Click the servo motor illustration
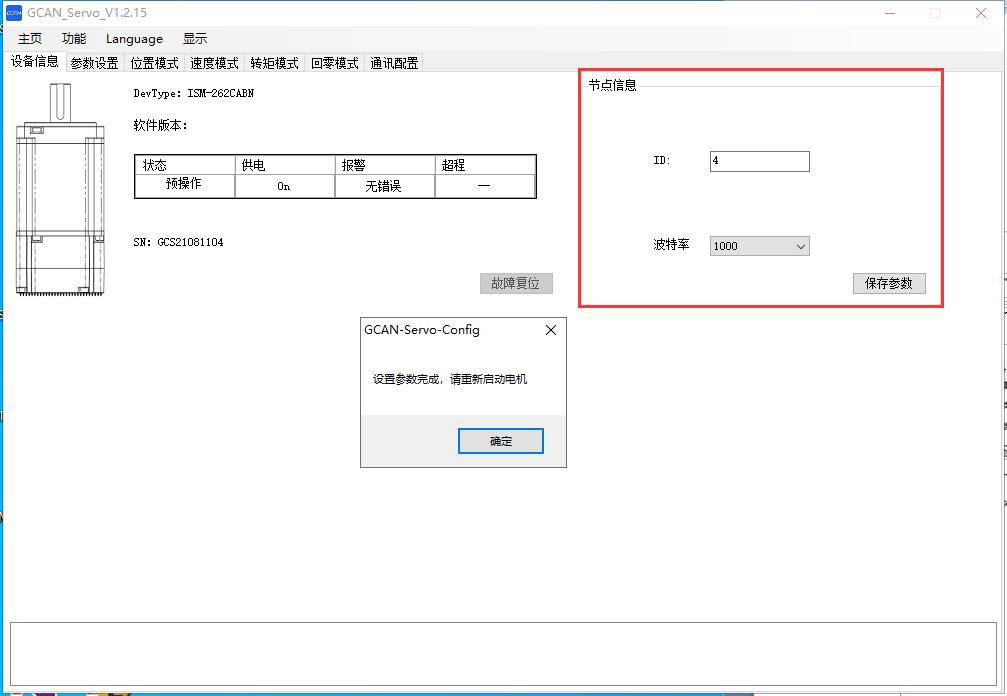This screenshot has height=696, width=1007. pos(60,190)
